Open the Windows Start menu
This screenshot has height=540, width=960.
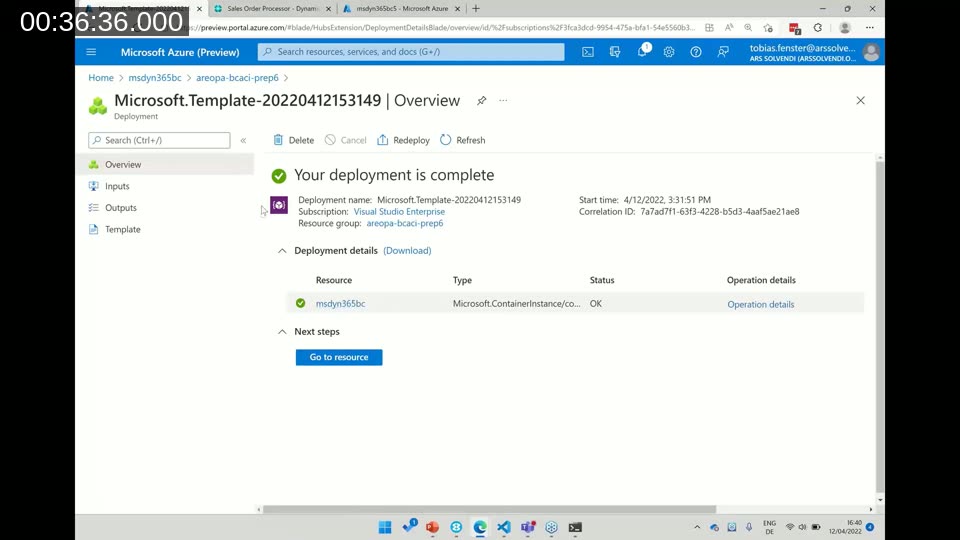pyautogui.click(x=384, y=527)
